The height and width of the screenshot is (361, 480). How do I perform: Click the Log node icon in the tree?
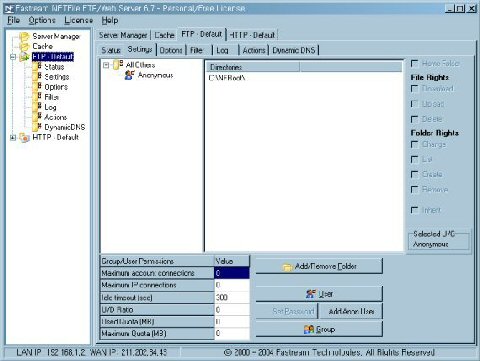[37, 107]
